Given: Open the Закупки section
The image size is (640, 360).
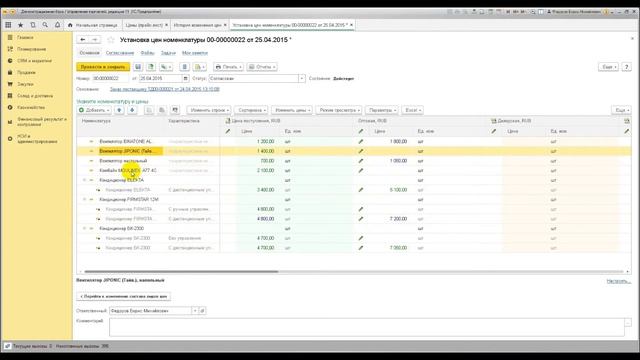Looking at the screenshot, I should (25, 84).
